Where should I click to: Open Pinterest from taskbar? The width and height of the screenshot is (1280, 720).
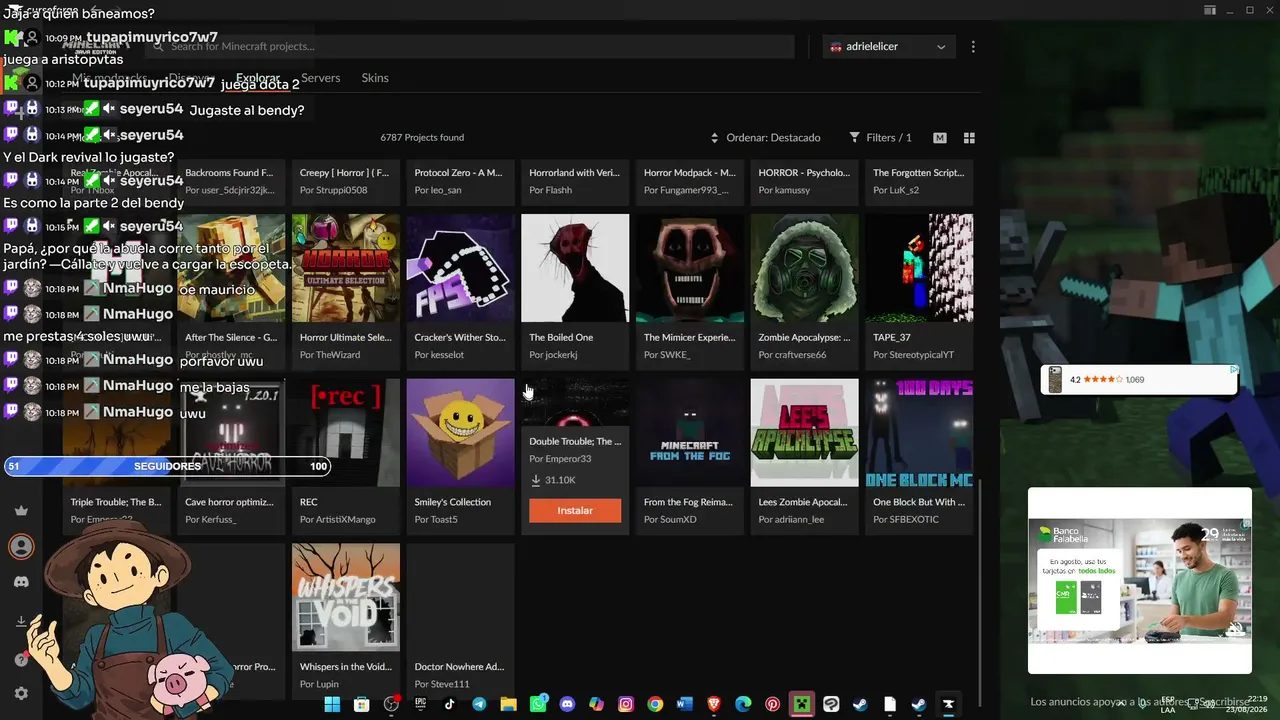pos(773,705)
